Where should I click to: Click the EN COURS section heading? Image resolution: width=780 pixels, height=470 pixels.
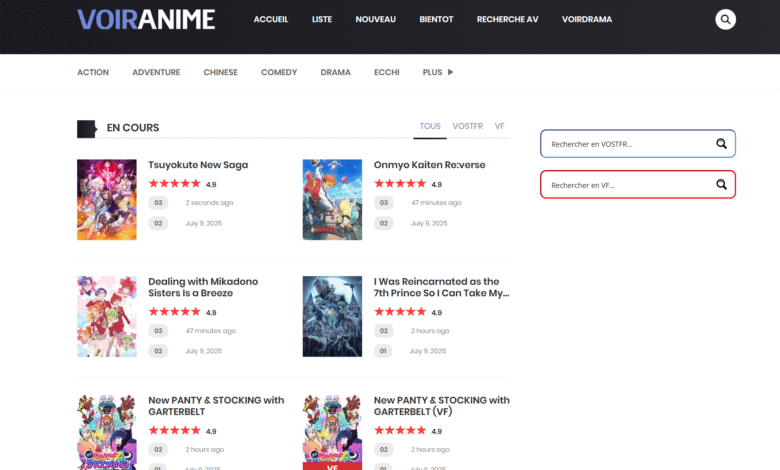coord(133,128)
